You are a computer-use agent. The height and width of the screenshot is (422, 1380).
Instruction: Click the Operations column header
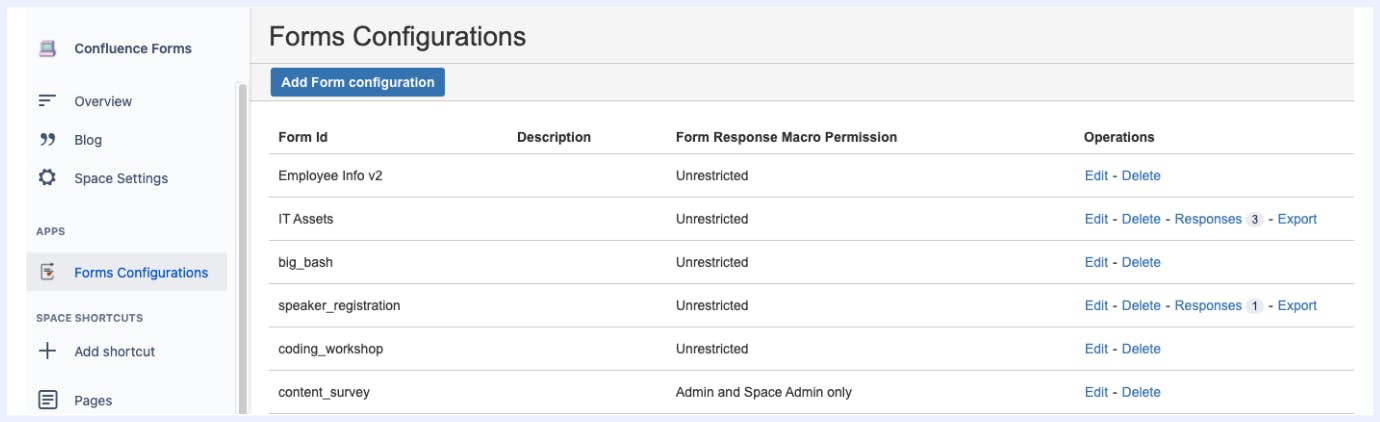(x=1119, y=137)
